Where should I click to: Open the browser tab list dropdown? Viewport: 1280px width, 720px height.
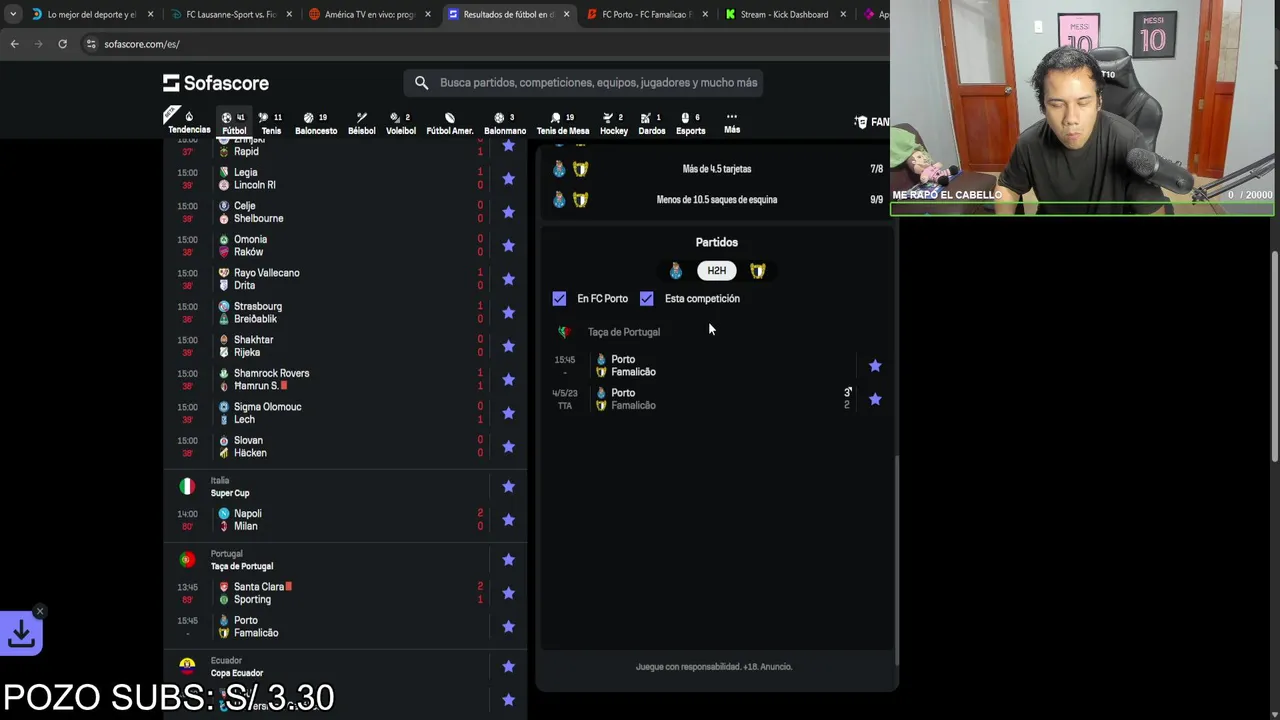tap(12, 15)
